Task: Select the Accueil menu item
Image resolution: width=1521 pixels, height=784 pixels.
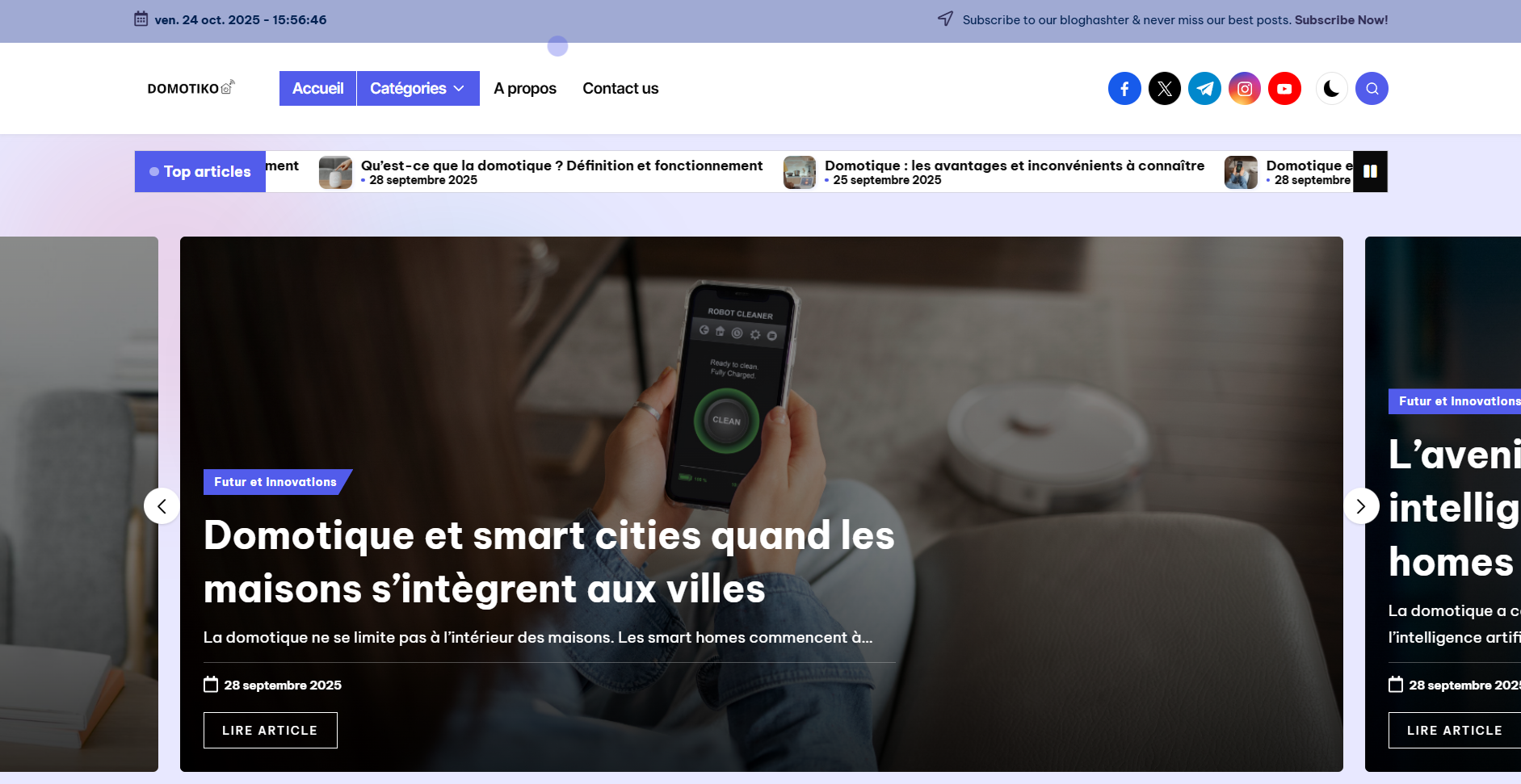Action: click(317, 89)
